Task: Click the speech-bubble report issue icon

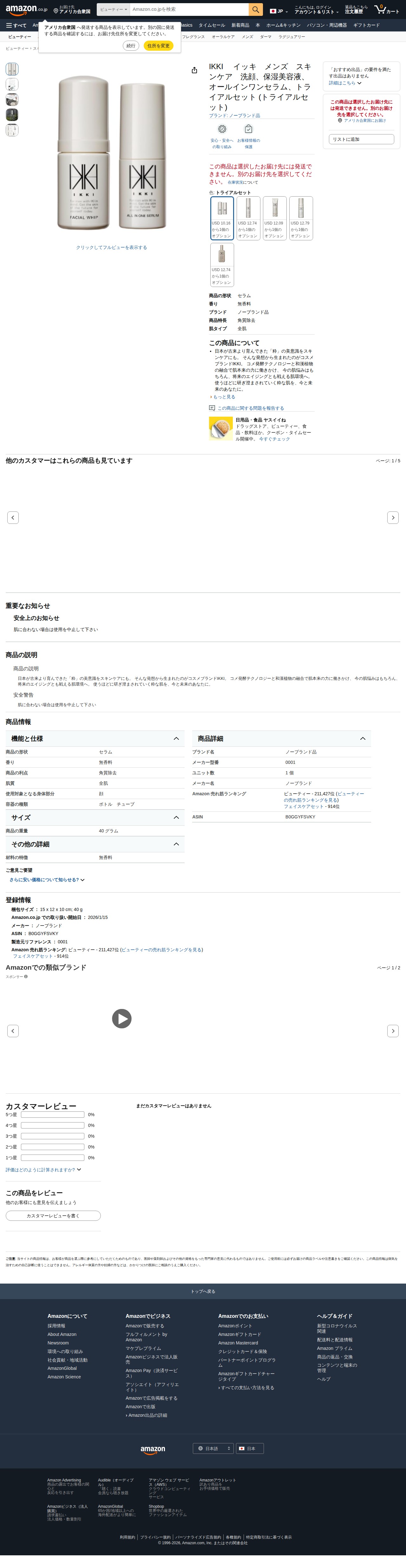Action: point(212,408)
